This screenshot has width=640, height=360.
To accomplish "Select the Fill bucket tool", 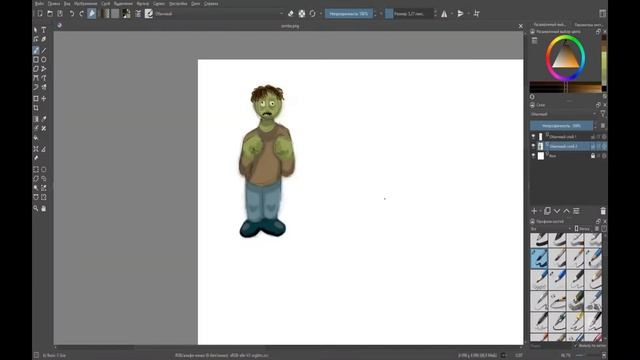I will tap(36, 138).
